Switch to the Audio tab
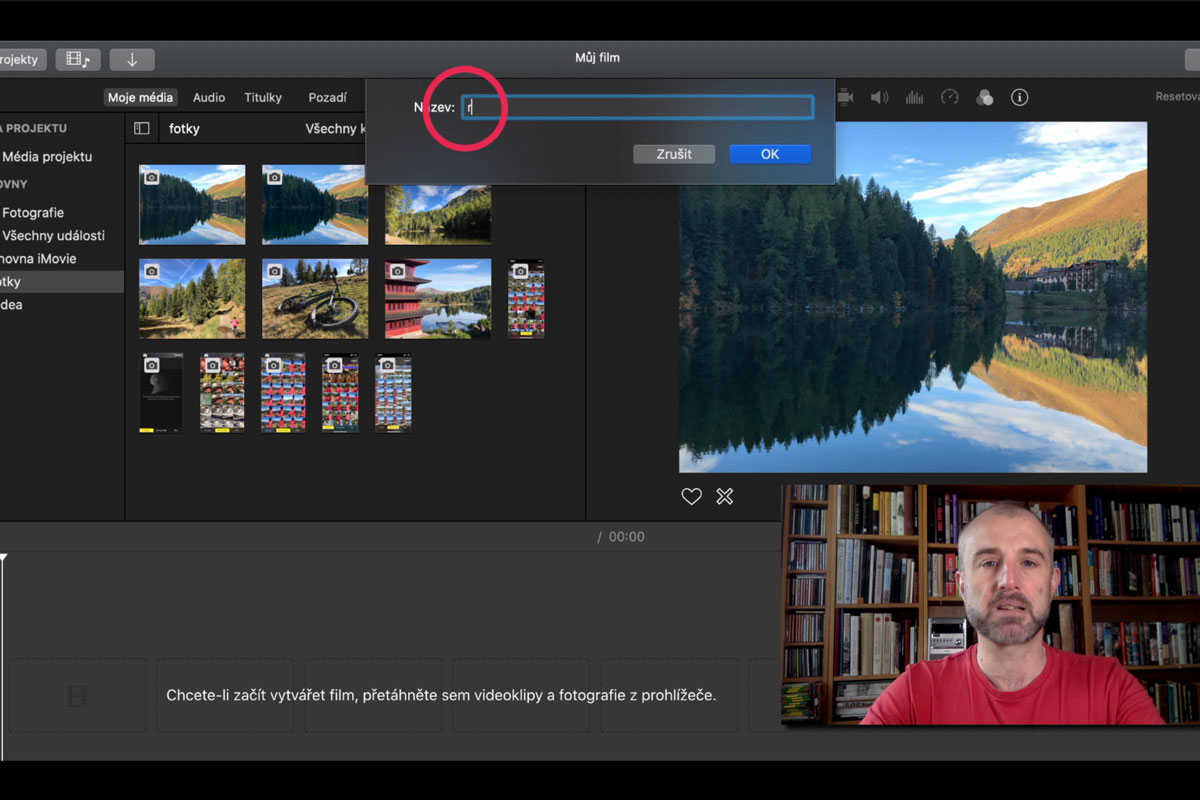 pyautogui.click(x=209, y=97)
